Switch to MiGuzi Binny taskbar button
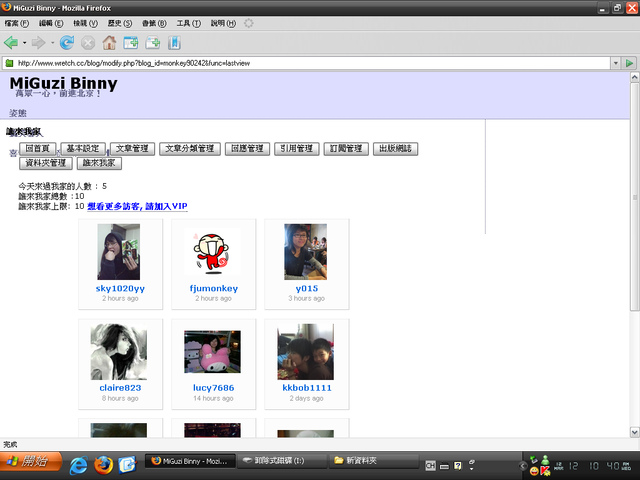The height and width of the screenshot is (480, 640). click(190, 461)
